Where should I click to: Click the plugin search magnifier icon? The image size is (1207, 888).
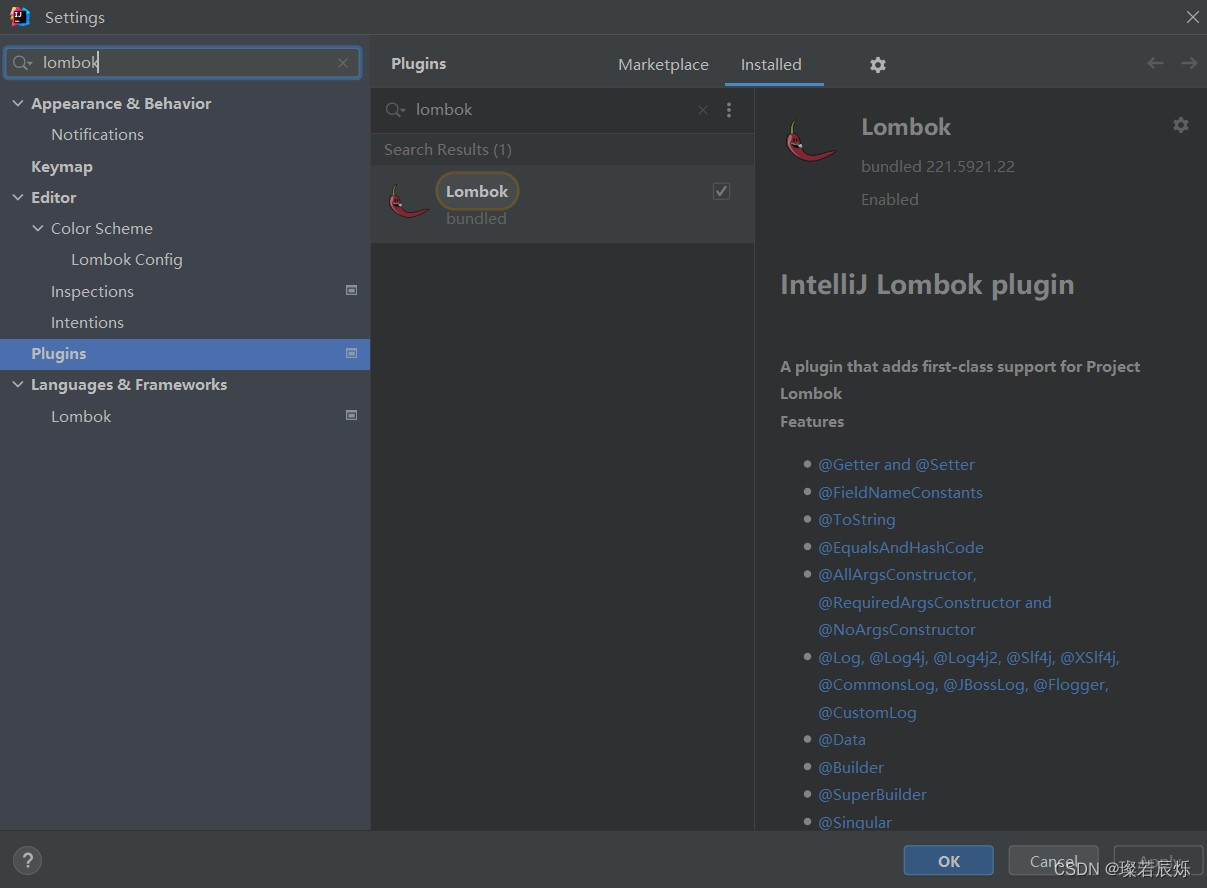pos(396,110)
